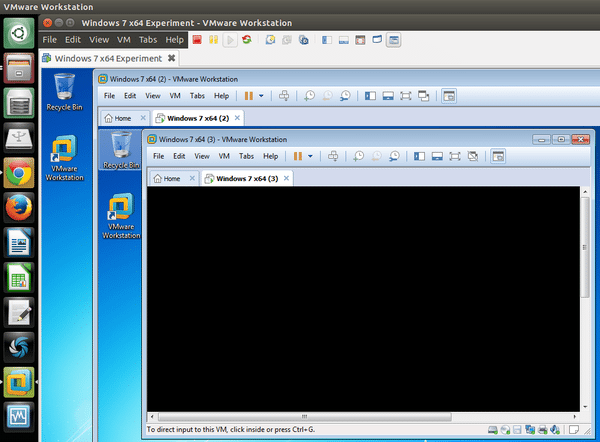The height and width of the screenshot is (442, 600).
Task: Close the Windows 7 x64 (3) tab
Action: pos(286,178)
